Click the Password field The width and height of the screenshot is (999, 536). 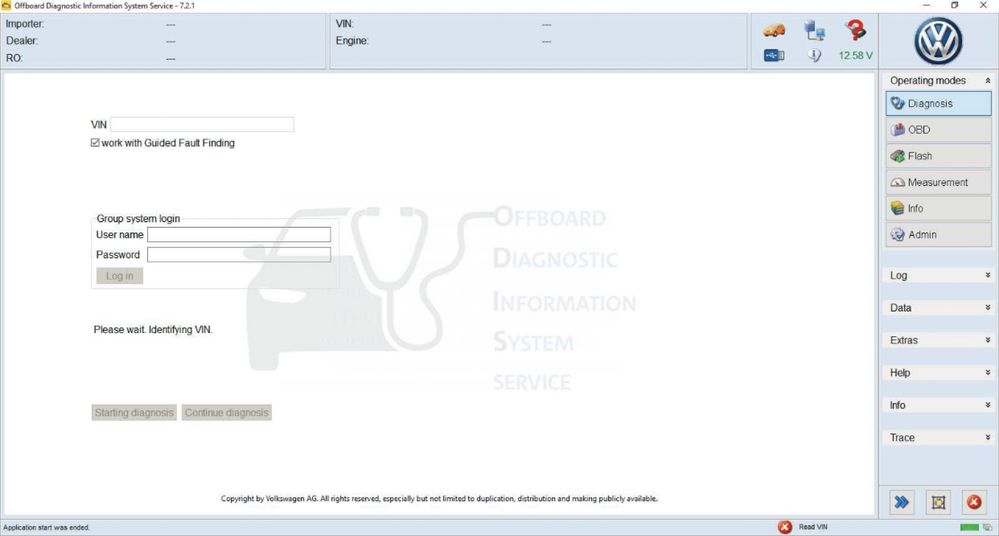pyautogui.click(x=239, y=255)
